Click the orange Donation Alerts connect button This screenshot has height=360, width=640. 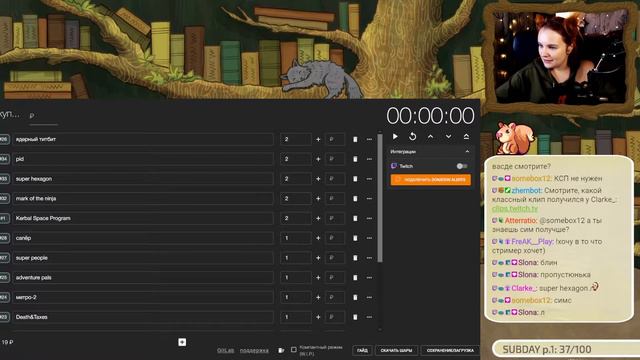click(431, 180)
